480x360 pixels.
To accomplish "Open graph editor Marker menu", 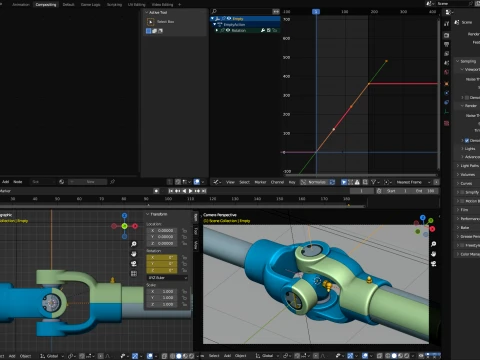I will click(260, 182).
